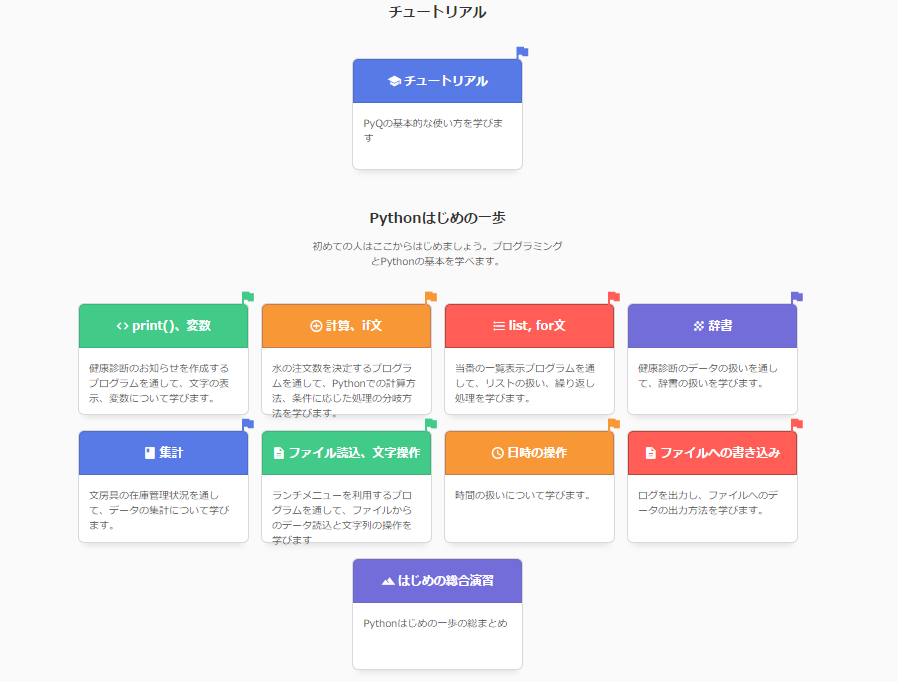Viewport: 898px width, 682px height.
Task: Click the orange flag on 日時の操作 card
Action: [x=614, y=425]
